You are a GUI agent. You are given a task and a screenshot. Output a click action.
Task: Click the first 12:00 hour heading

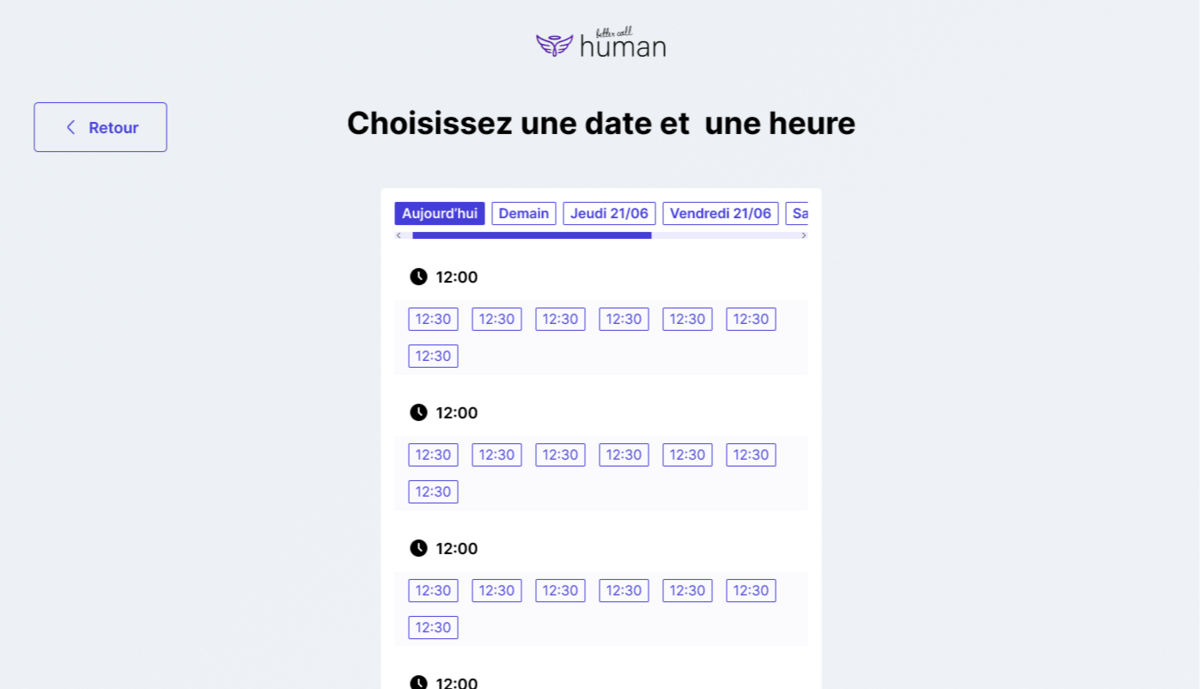(457, 277)
